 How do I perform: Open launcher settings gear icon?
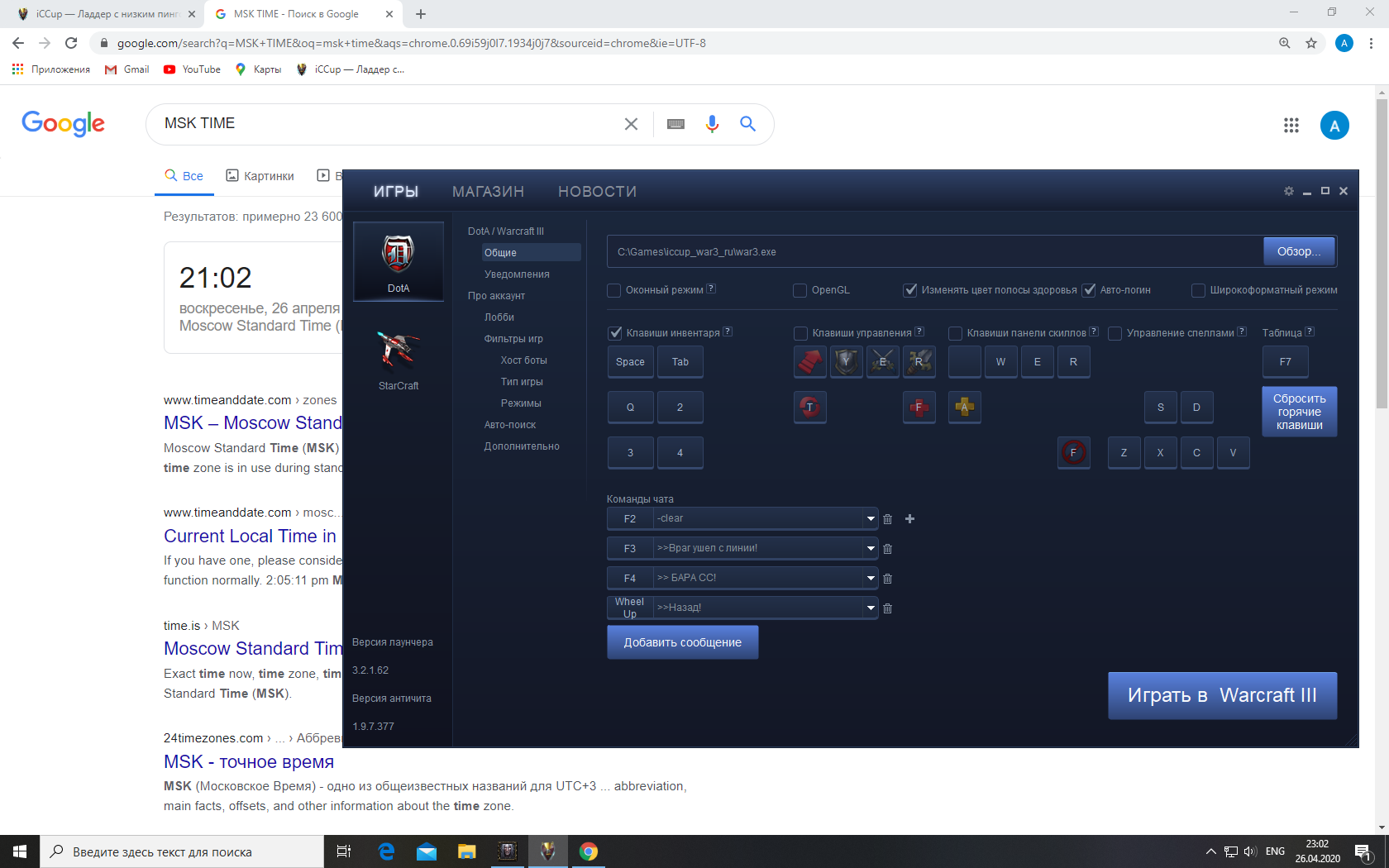click(x=1288, y=191)
